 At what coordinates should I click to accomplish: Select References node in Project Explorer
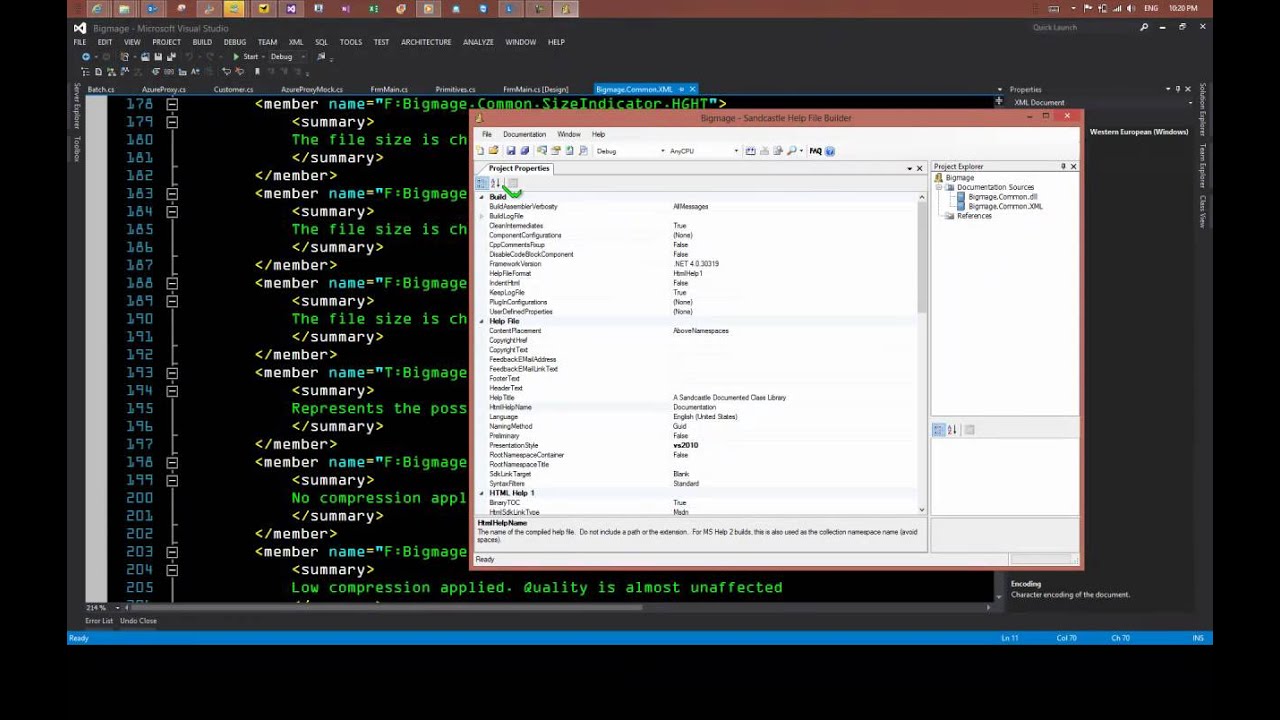pos(973,216)
